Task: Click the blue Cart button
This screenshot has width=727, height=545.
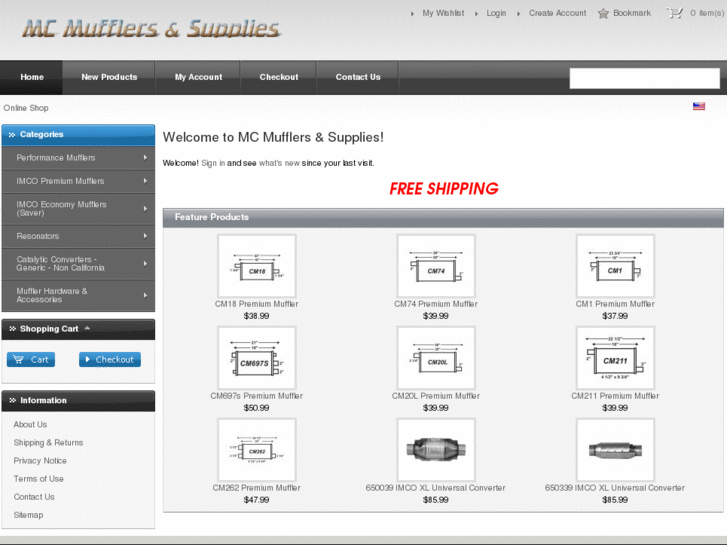Action: click(31, 359)
